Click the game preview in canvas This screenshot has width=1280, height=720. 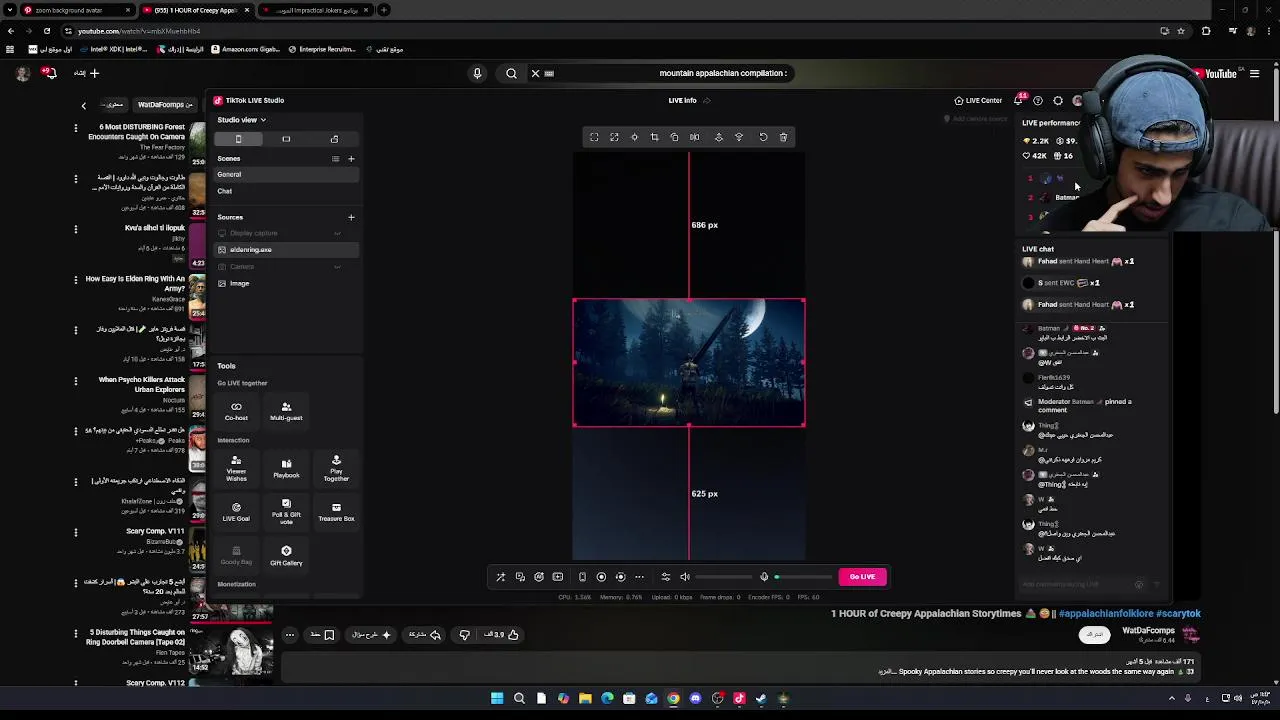coord(689,363)
